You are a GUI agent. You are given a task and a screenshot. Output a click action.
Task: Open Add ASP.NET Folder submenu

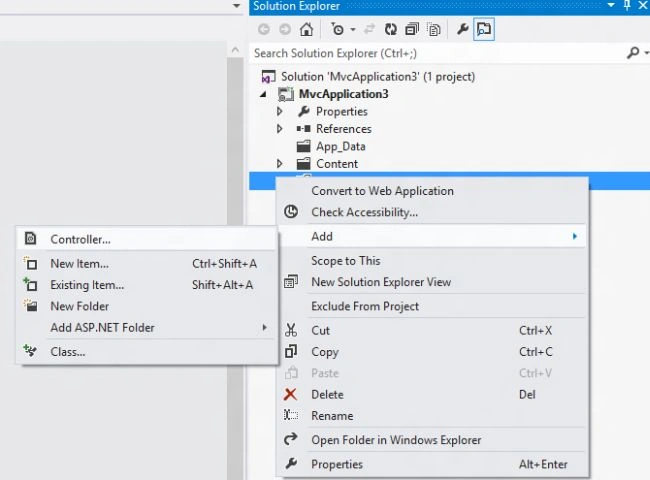click(x=146, y=327)
